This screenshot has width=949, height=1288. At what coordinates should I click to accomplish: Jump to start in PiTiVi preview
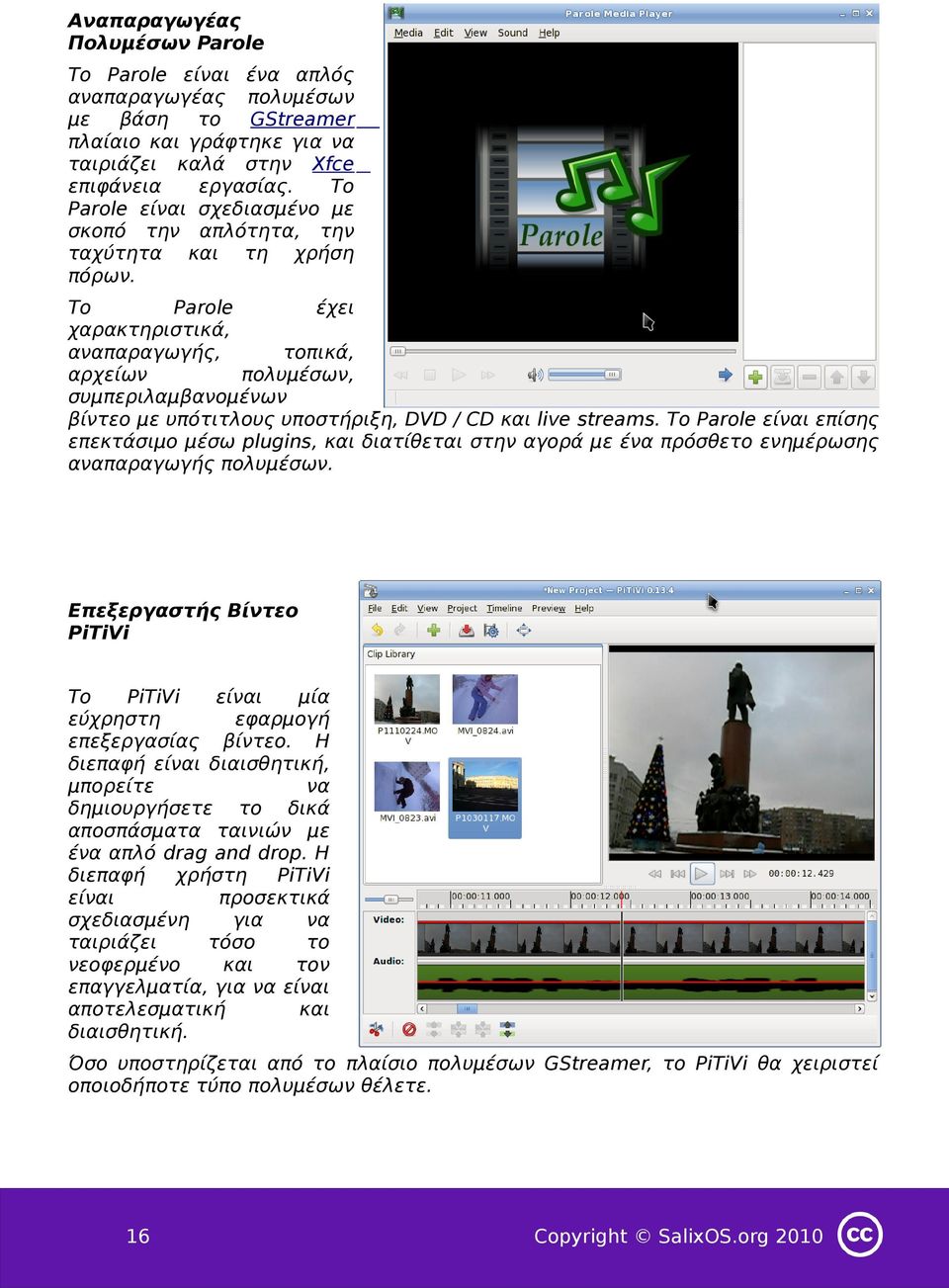click(677, 874)
